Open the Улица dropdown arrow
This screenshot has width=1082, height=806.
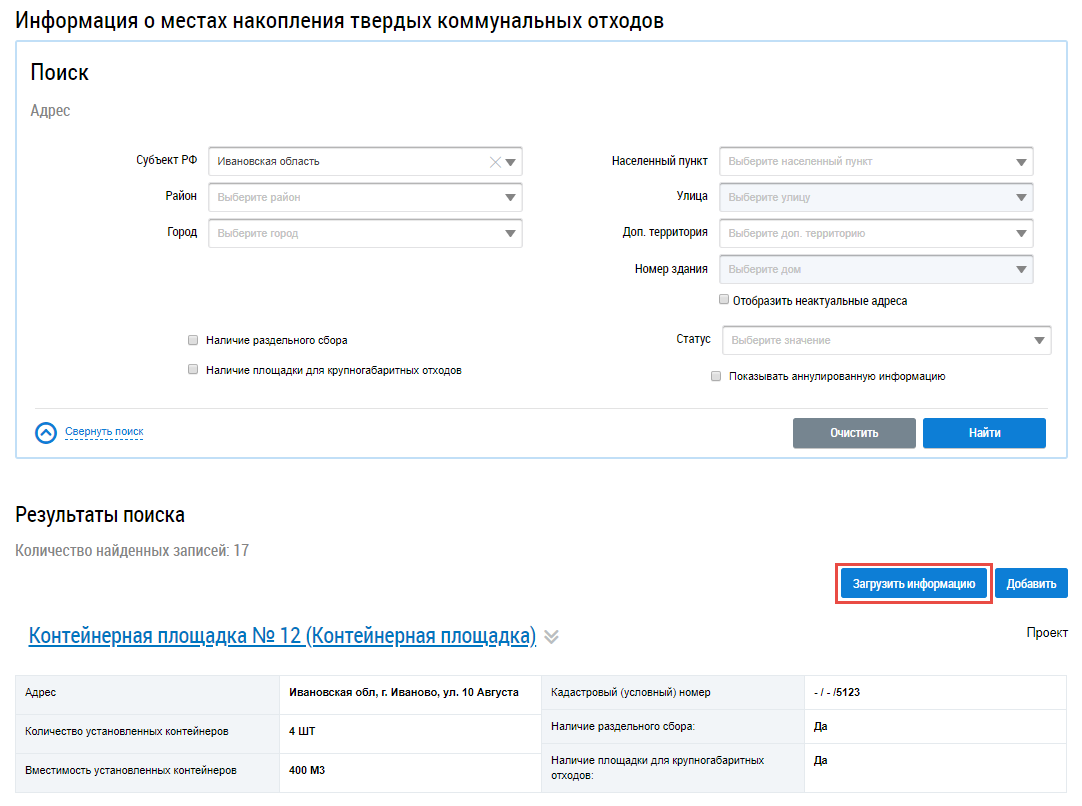[1021, 198]
